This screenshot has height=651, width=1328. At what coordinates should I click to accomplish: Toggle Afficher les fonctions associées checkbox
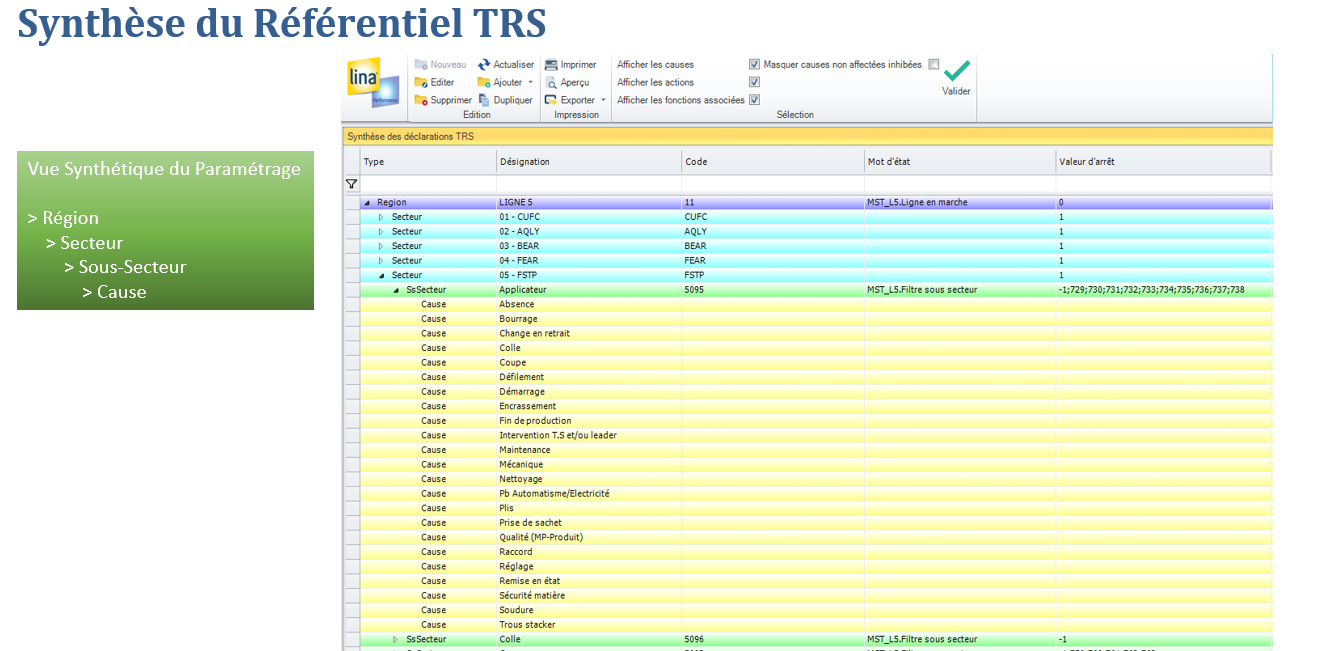point(755,99)
